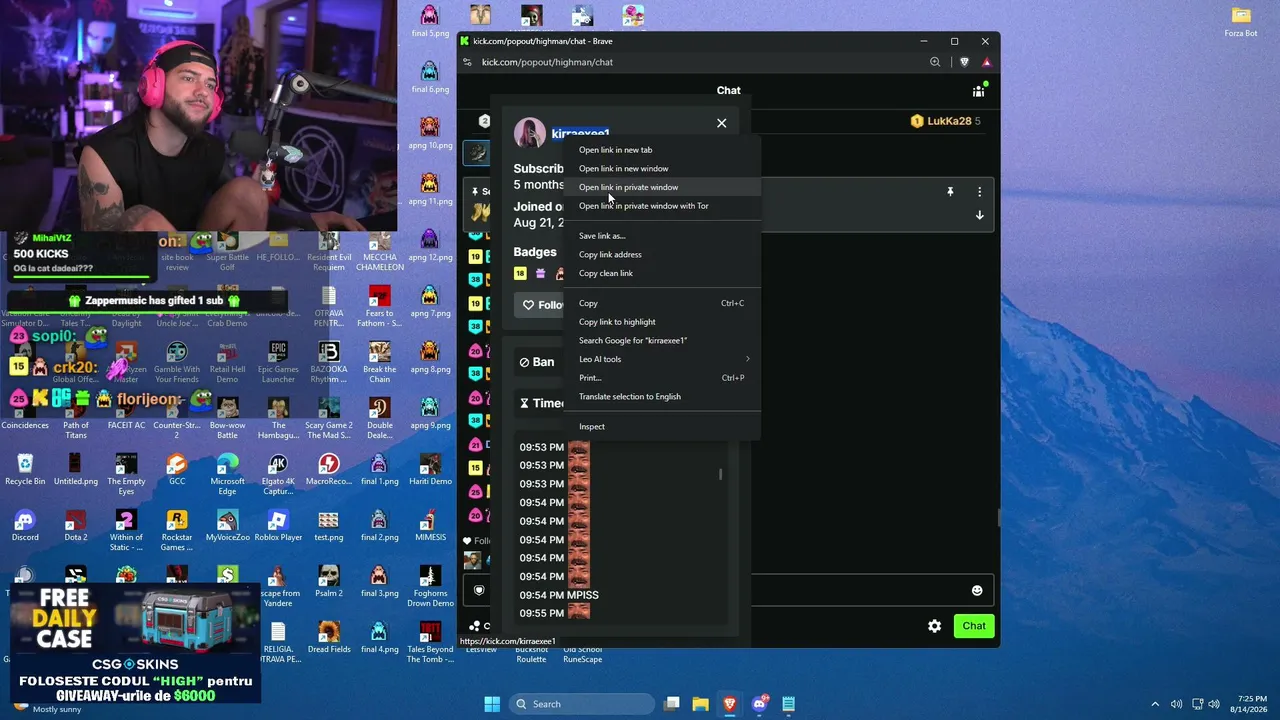Viewport: 1280px width, 720px height.
Task: Open the emoji picker in chat
Action: (x=977, y=590)
